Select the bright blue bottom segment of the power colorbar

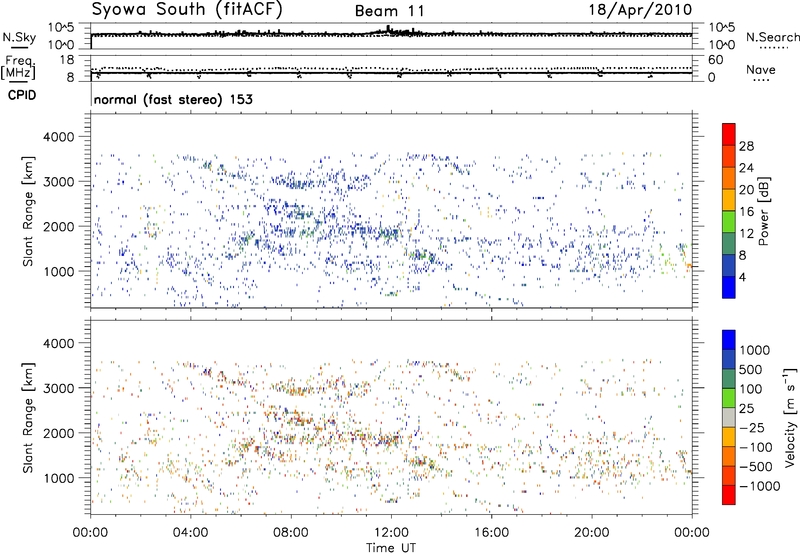pyautogui.click(x=729, y=287)
